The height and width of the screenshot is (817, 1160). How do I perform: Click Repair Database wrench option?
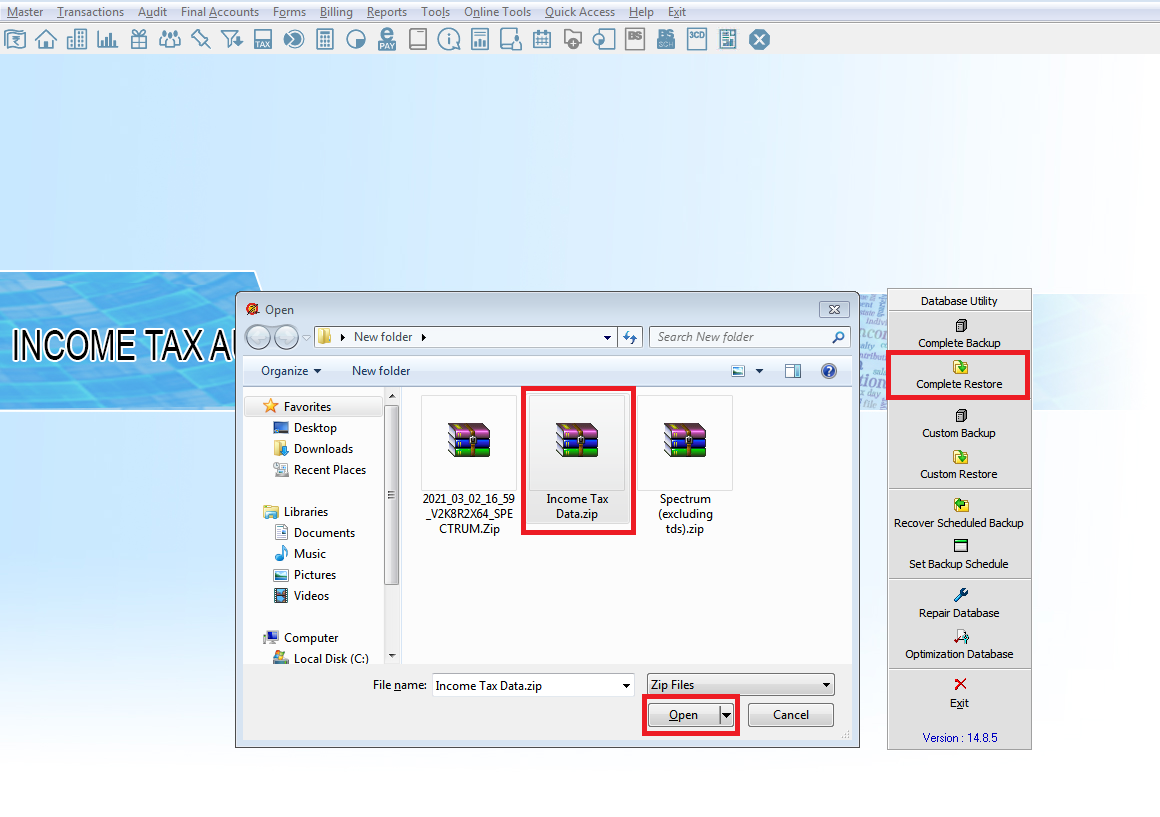(960, 605)
